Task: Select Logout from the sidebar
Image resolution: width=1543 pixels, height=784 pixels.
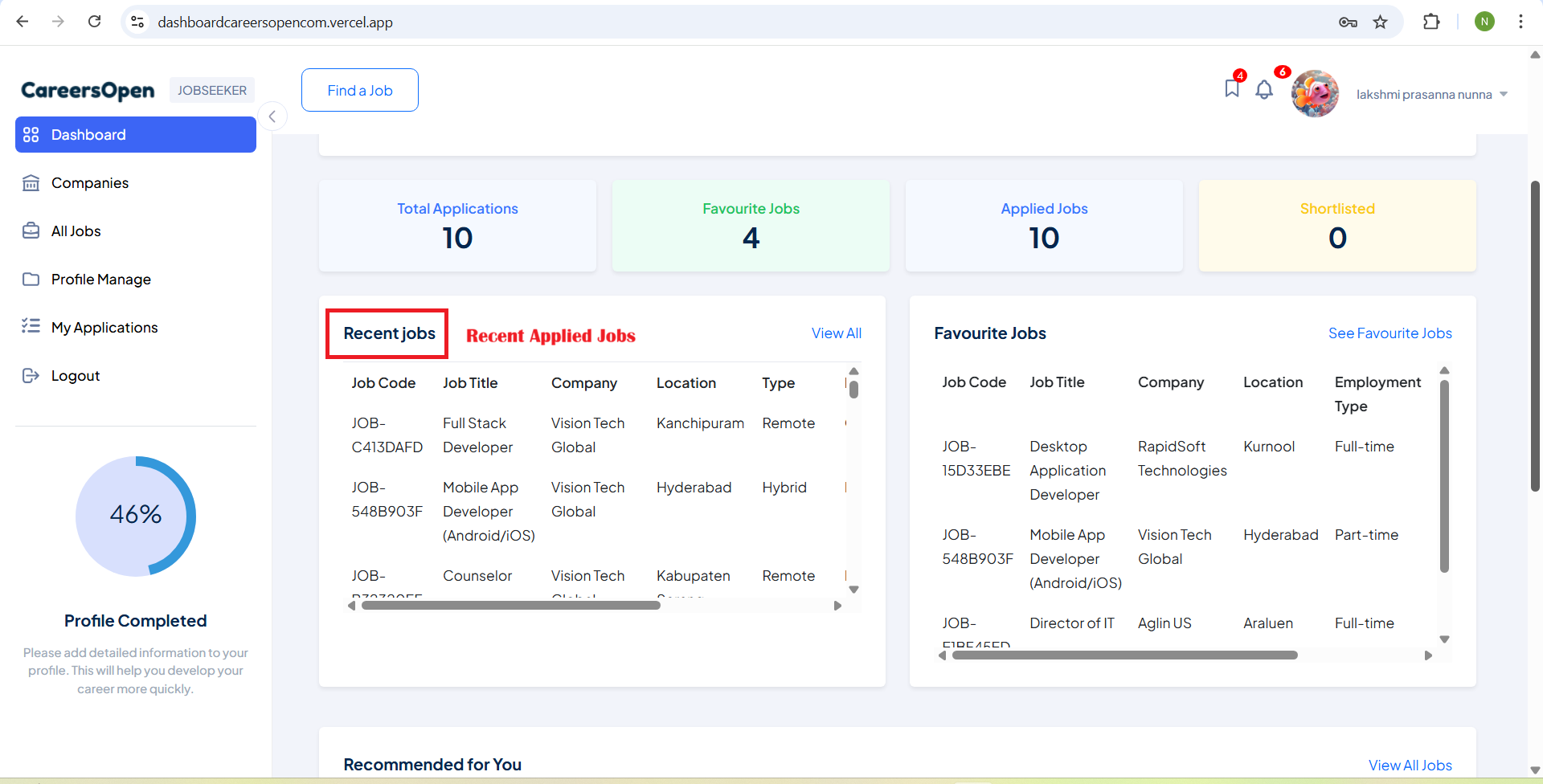Action: point(75,376)
